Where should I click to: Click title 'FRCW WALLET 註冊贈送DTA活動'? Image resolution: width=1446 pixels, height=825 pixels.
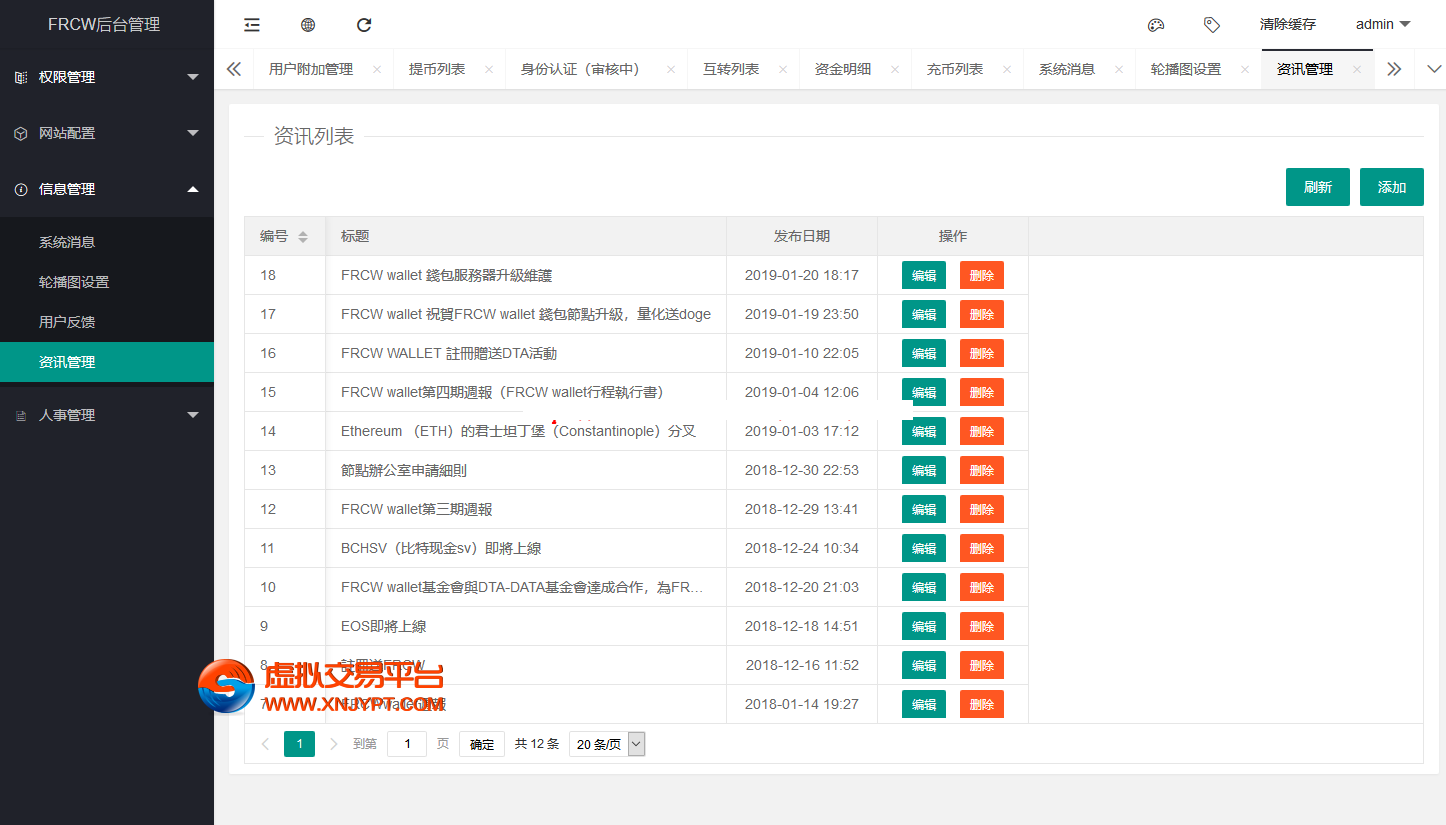click(449, 353)
